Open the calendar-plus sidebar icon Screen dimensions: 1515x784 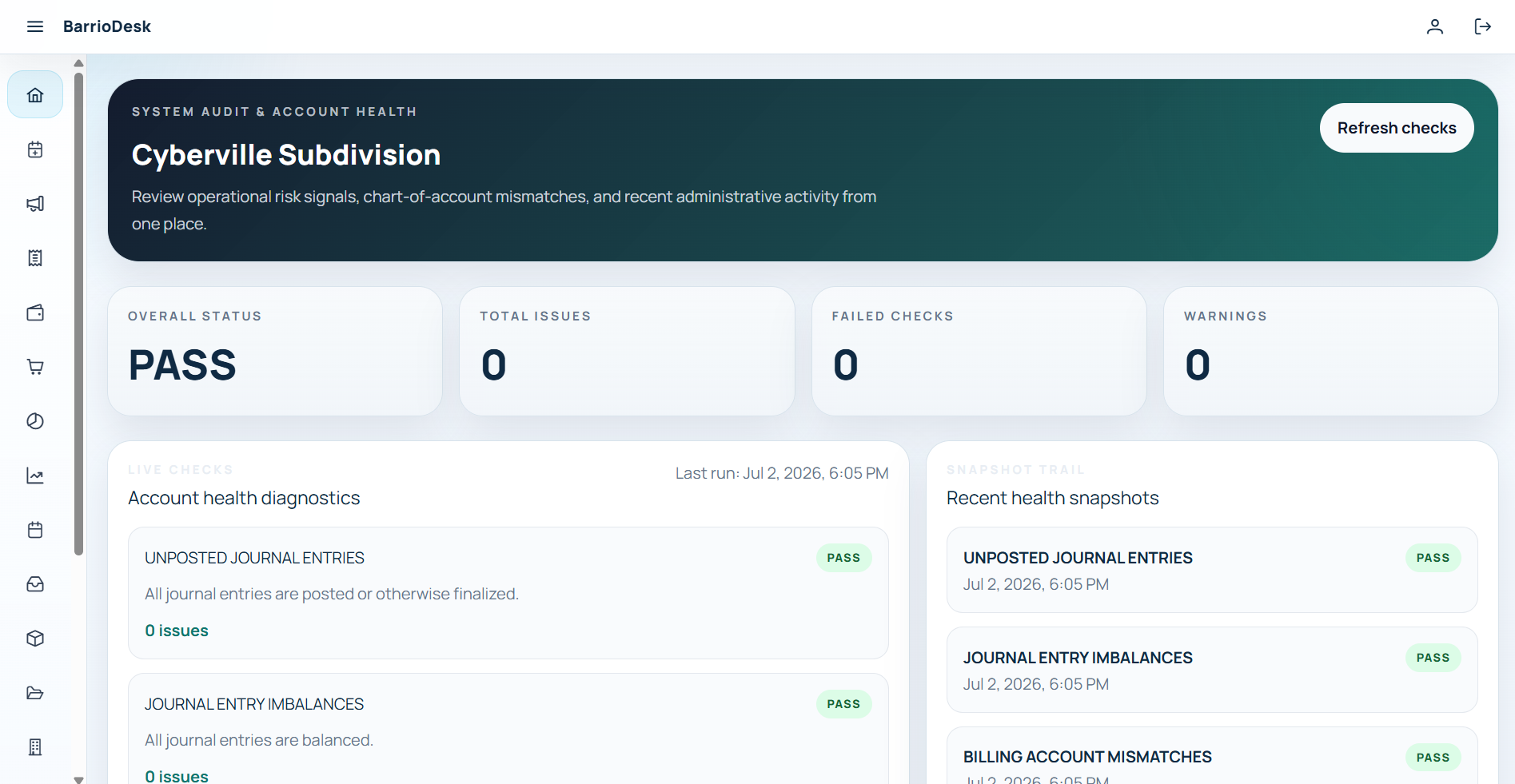point(35,149)
